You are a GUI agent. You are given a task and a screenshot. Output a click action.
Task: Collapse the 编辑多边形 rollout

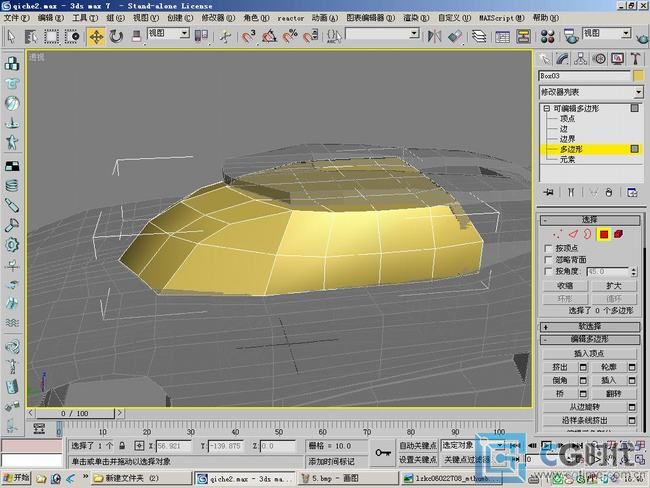click(589, 340)
